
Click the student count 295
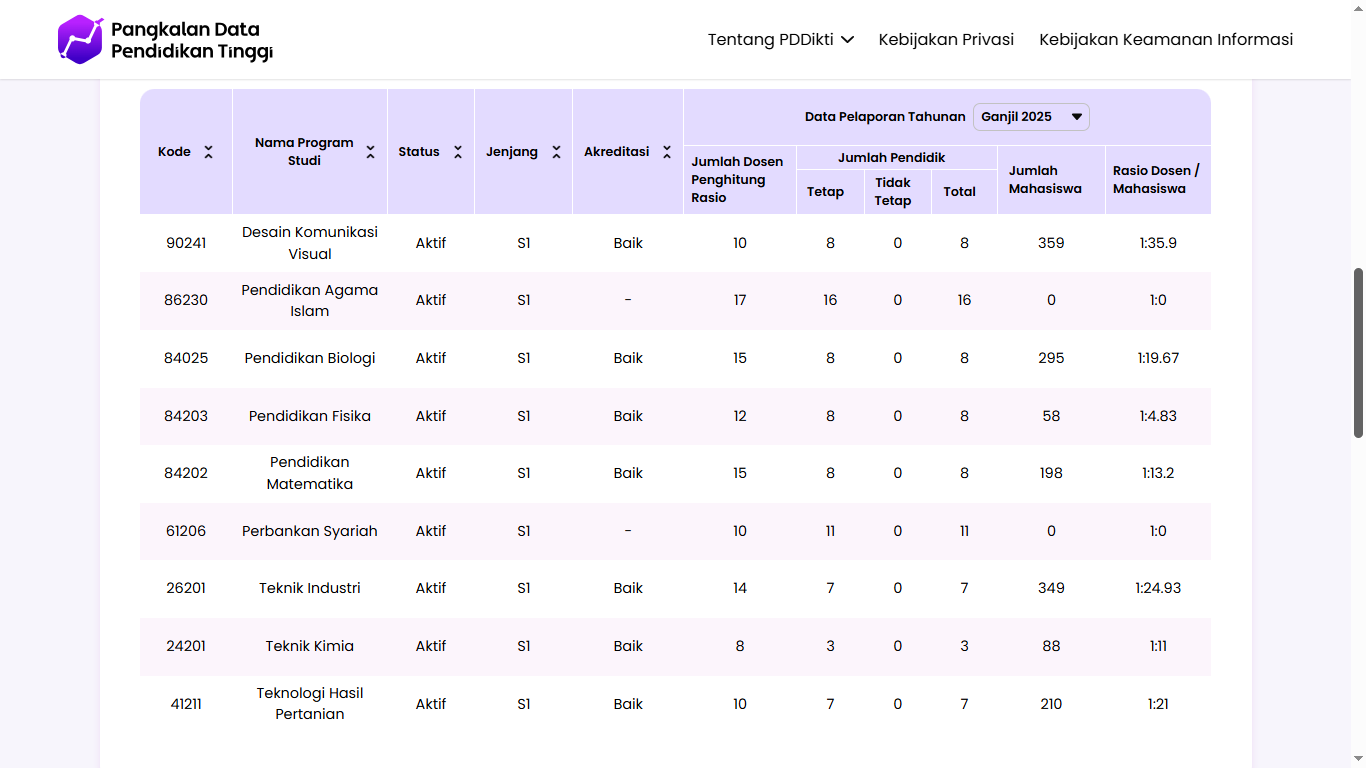(1051, 358)
